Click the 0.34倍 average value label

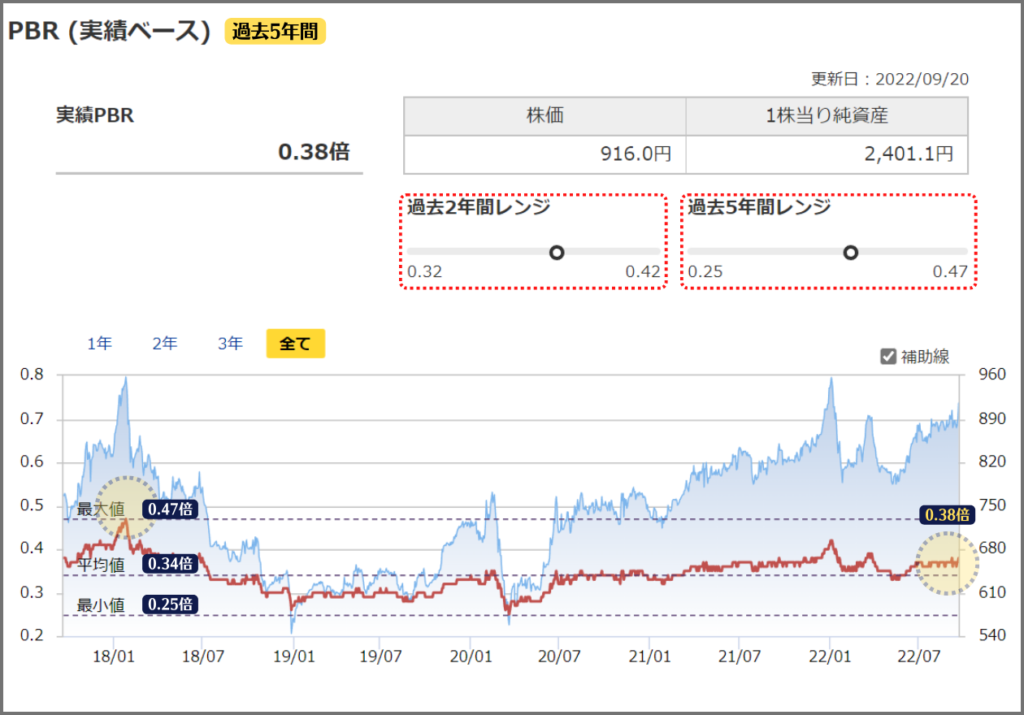coord(170,564)
